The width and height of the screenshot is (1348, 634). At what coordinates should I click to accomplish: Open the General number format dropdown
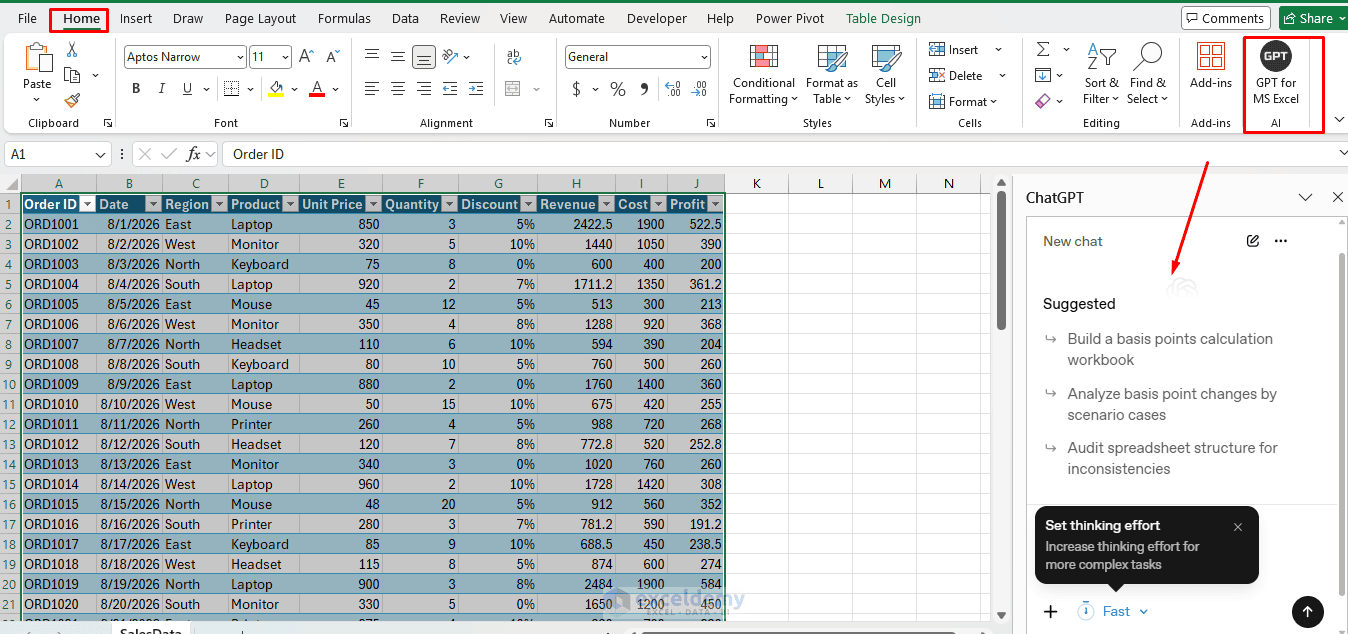click(705, 57)
